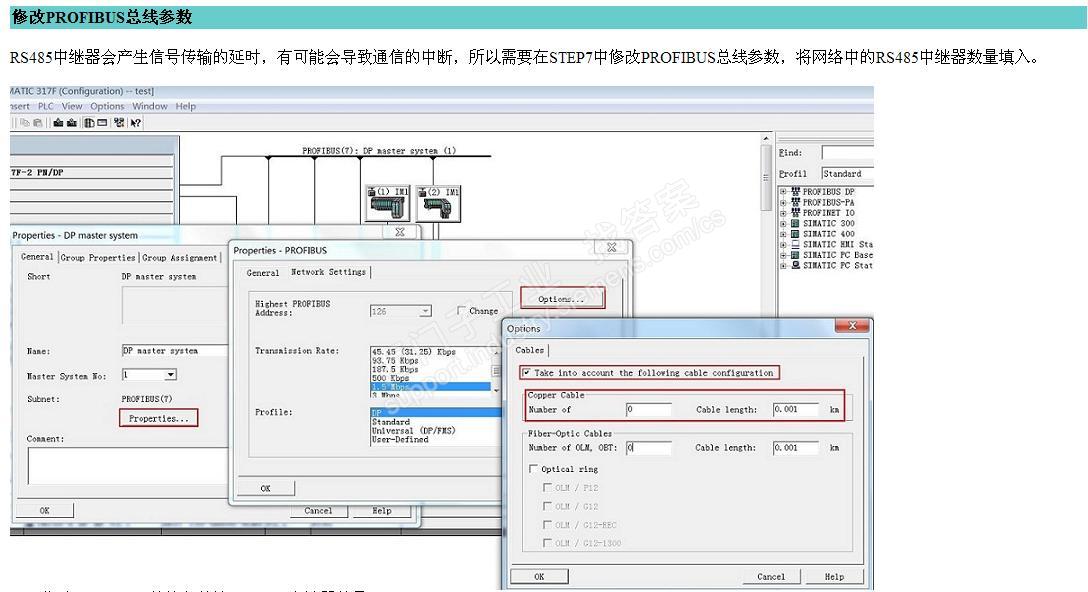Click Cancel in DP master system dialog
1088x592 pixels.
[318, 511]
